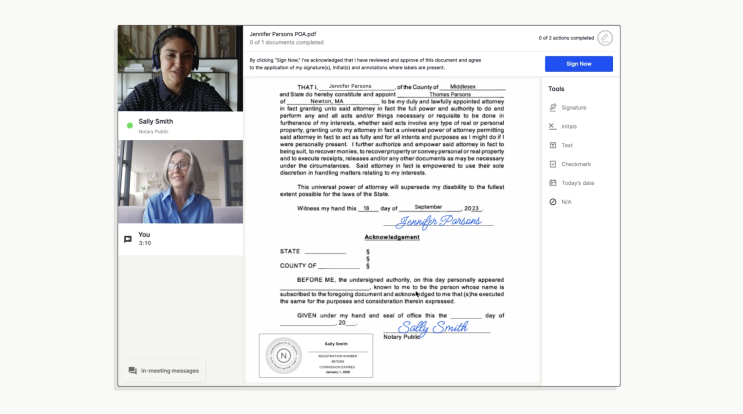The height and width of the screenshot is (414, 743).
Task: Click the 'Middlesex' county entry
Action: coord(462,87)
